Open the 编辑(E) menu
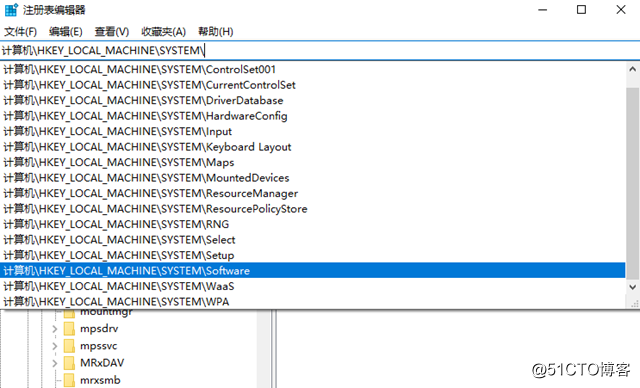This screenshot has width=640, height=388. coord(66,31)
